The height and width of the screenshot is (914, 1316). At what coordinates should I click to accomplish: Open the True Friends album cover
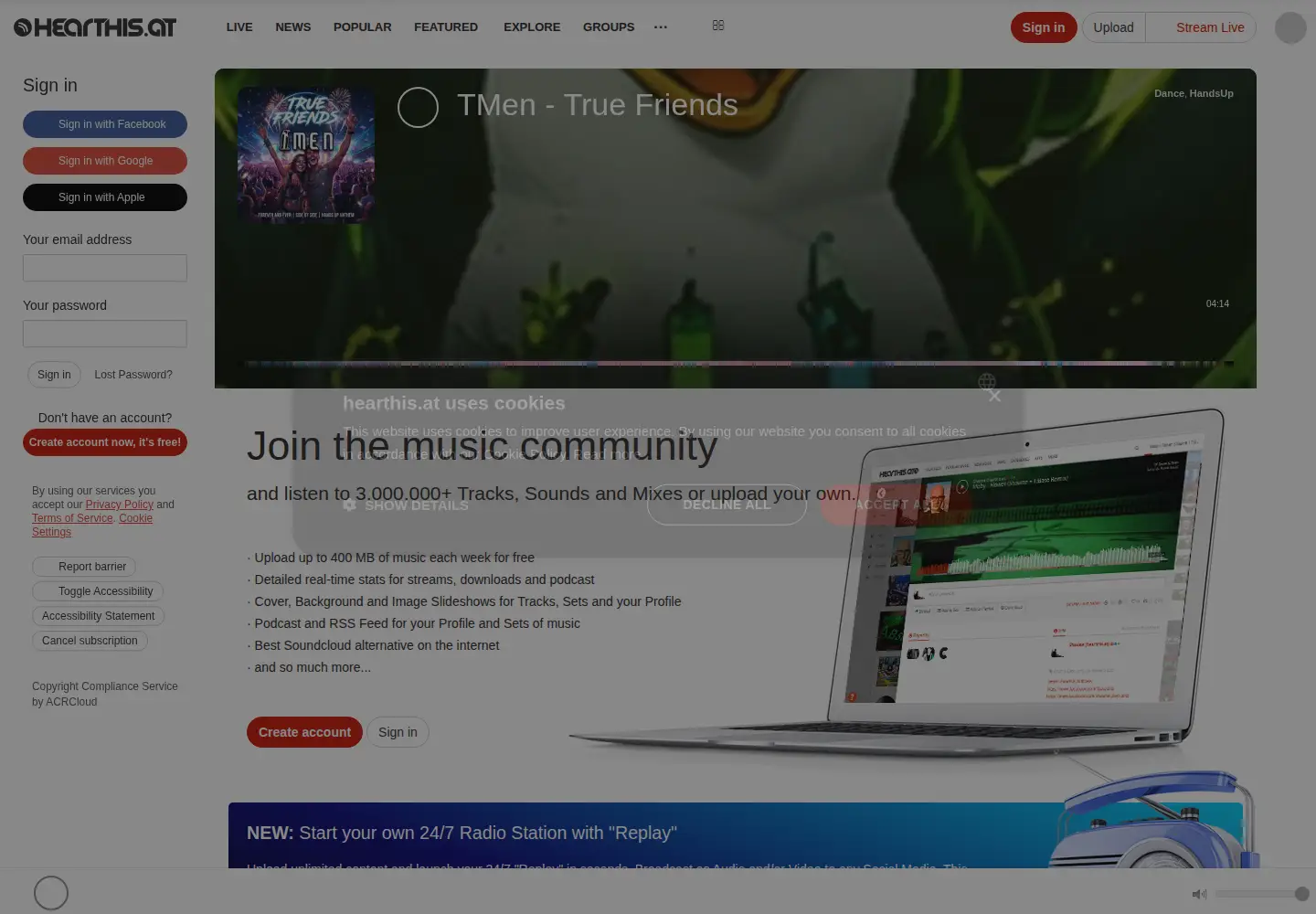click(x=306, y=155)
